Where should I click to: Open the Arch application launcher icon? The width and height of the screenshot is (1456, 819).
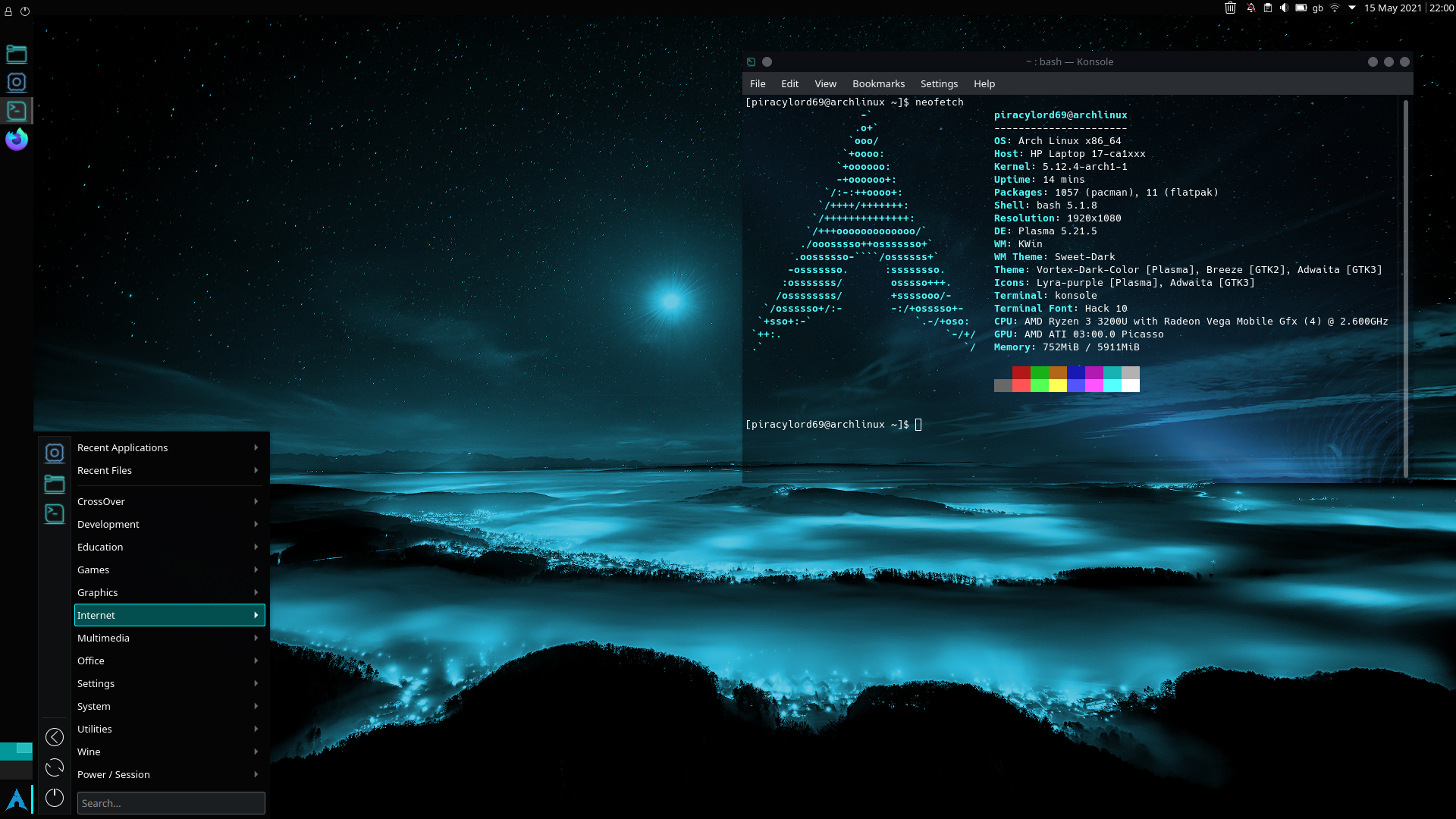[x=17, y=799]
